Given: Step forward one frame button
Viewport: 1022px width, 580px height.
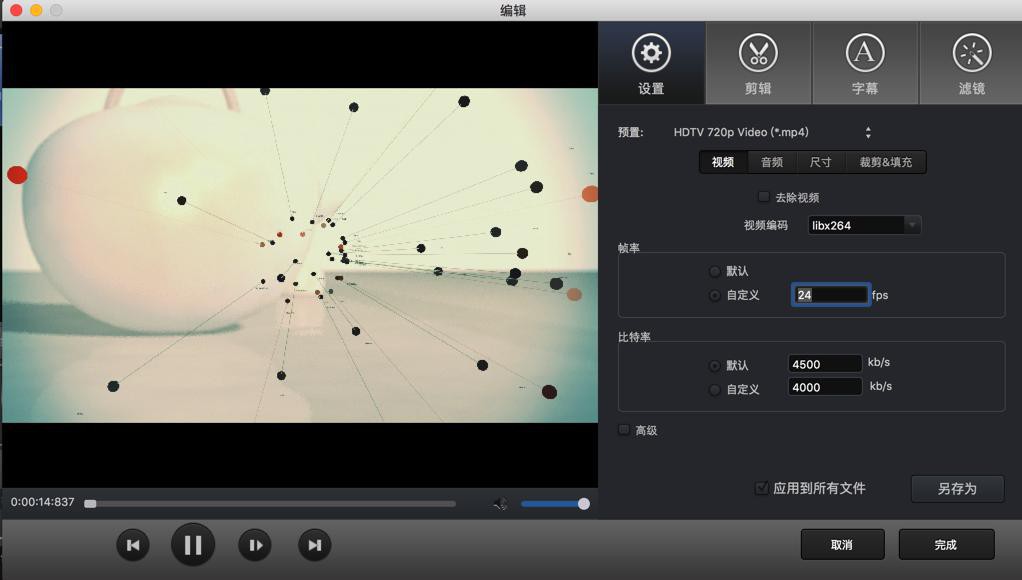Looking at the screenshot, I should point(255,545).
